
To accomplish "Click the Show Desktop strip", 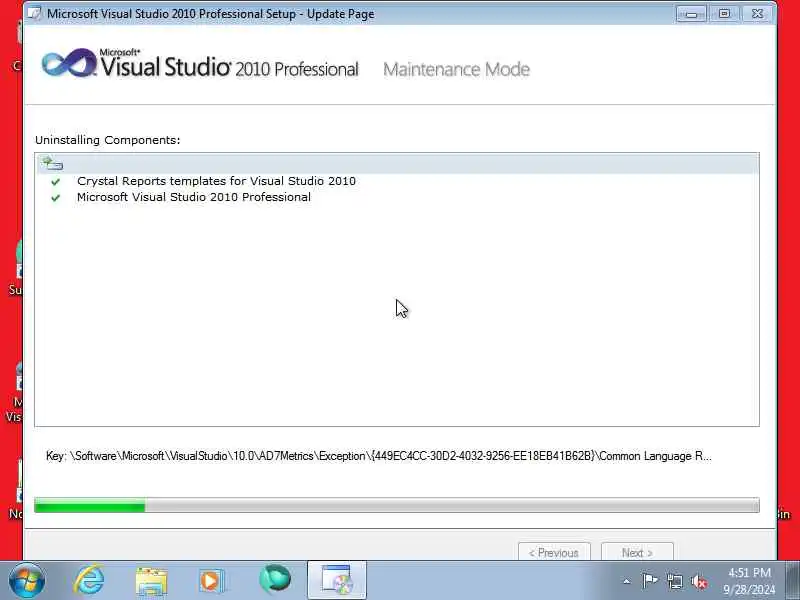I will [793, 581].
